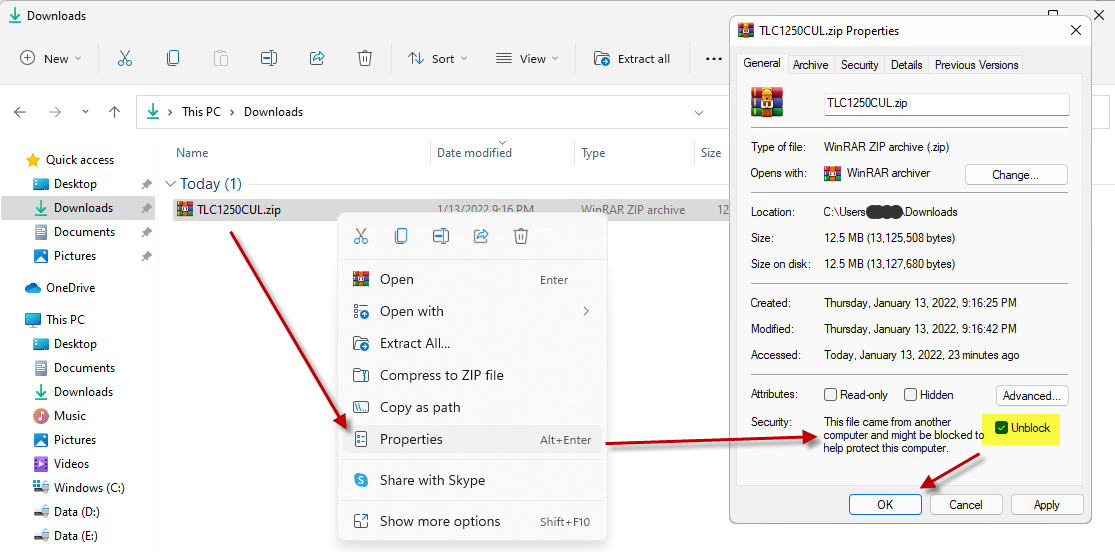The width and height of the screenshot is (1115, 552).
Task: Click the Delete icon in context menu
Action: point(520,236)
